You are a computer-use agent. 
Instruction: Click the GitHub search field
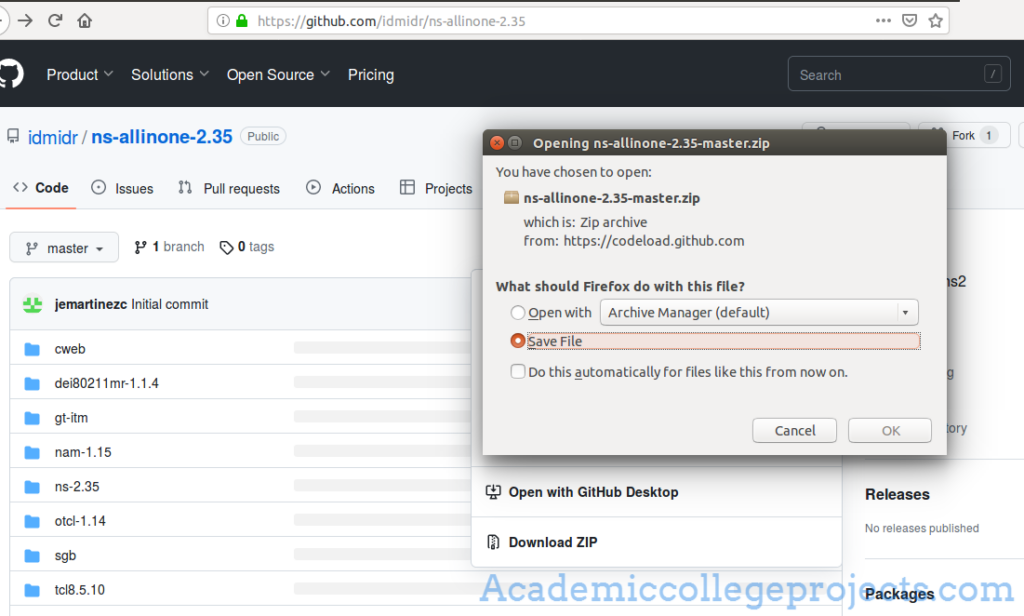(x=899, y=74)
